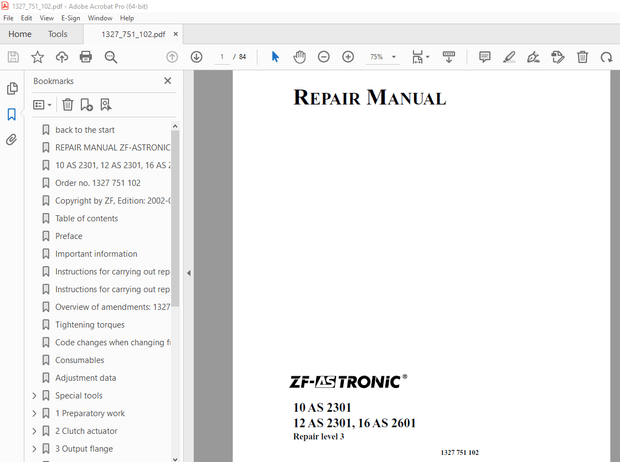The width and height of the screenshot is (620, 462).
Task: Expand the 3 Output flange bookmark
Action: pyautogui.click(x=34, y=449)
